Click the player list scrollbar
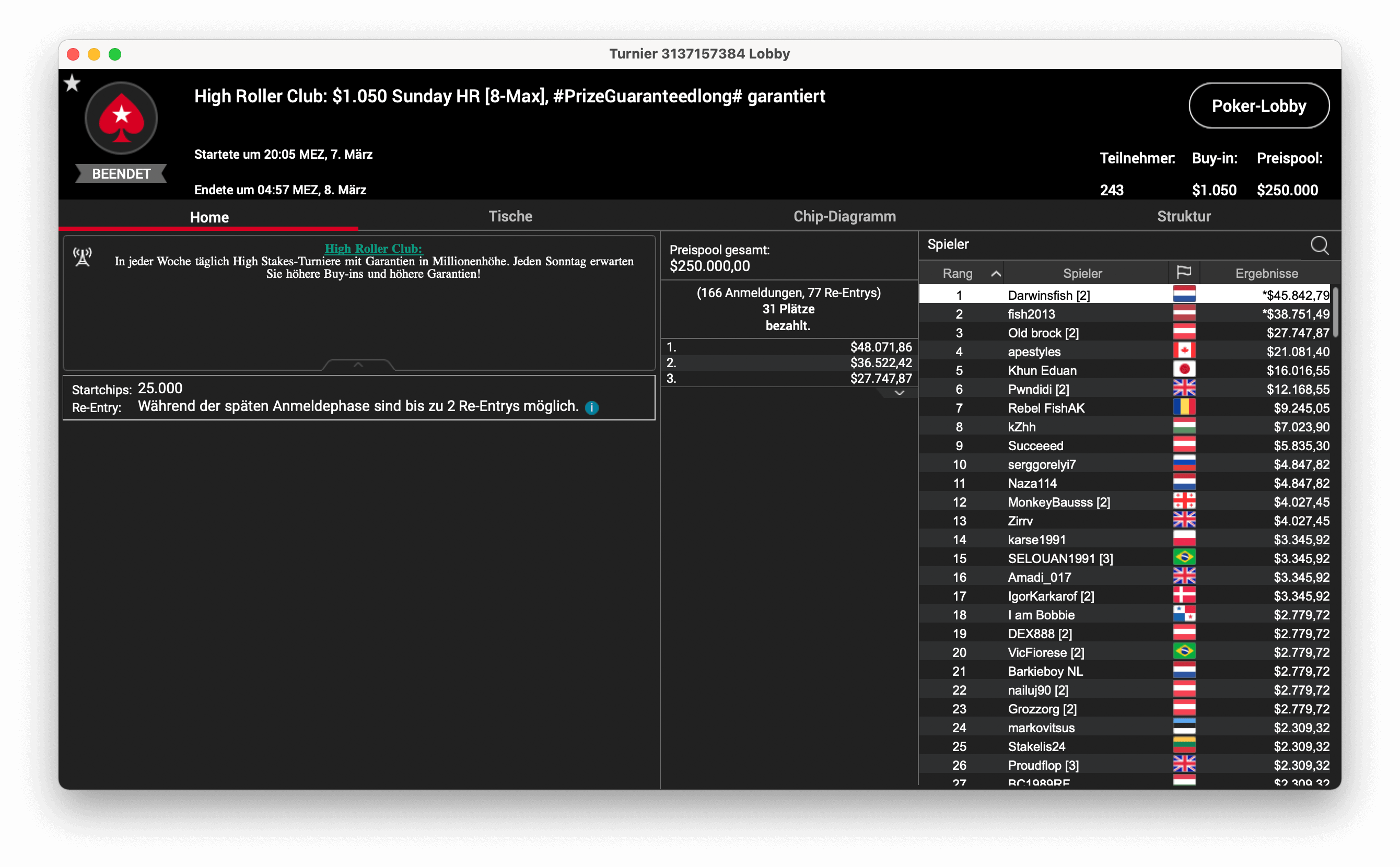1400x867 pixels. pos(1336,312)
